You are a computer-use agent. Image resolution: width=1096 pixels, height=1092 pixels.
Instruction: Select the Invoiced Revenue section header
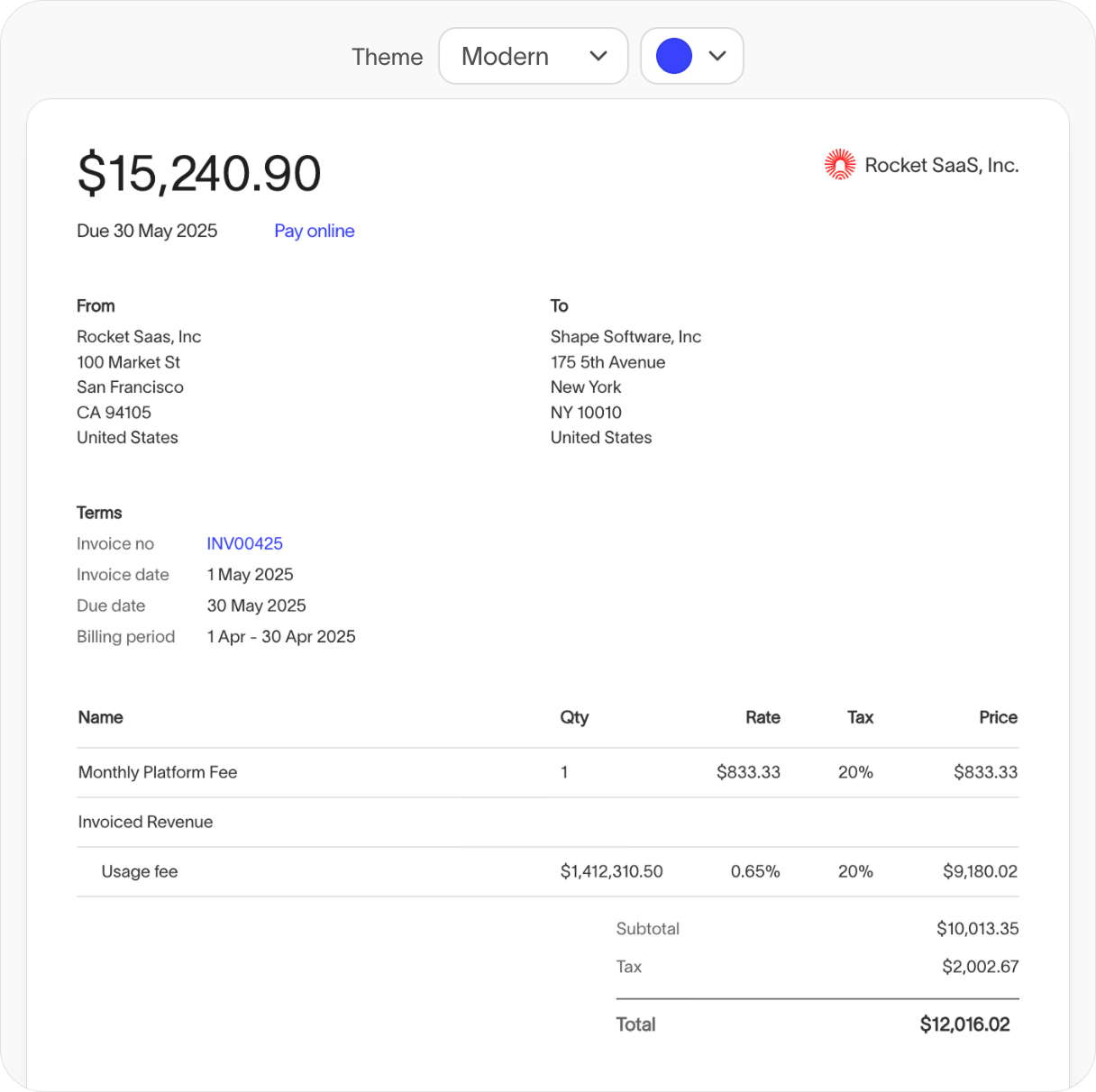tap(145, 822)
